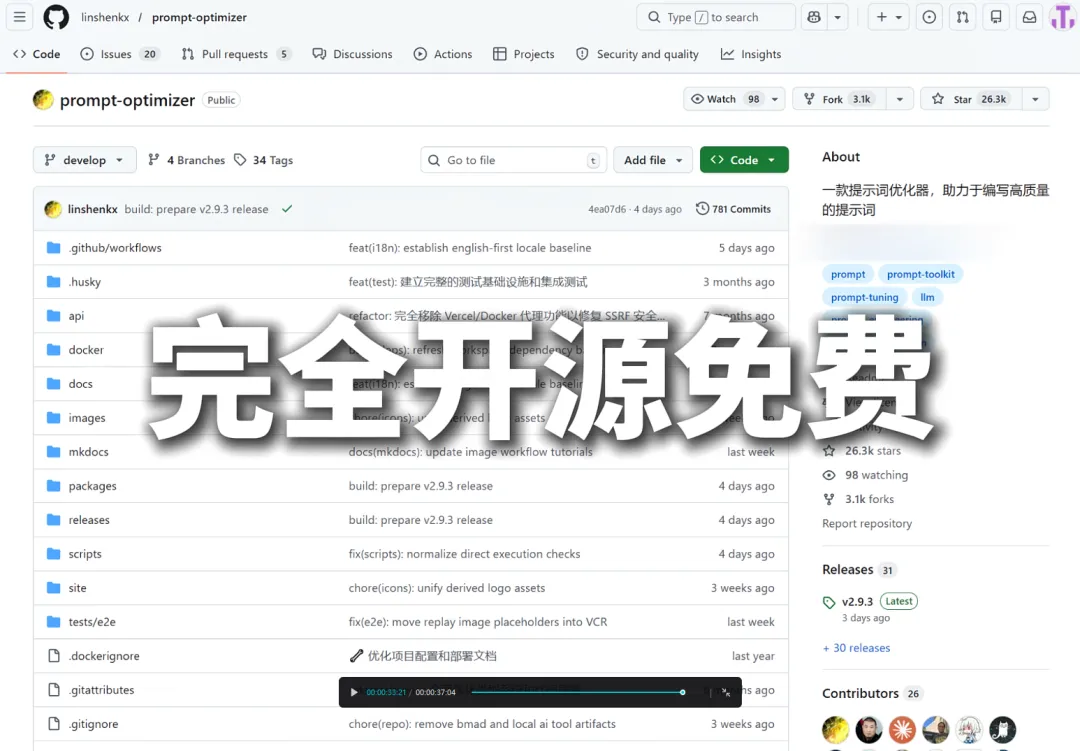Open the hamburger navigation menu
This screenshot has width=1080, height=751.
[x=20, y=17]
